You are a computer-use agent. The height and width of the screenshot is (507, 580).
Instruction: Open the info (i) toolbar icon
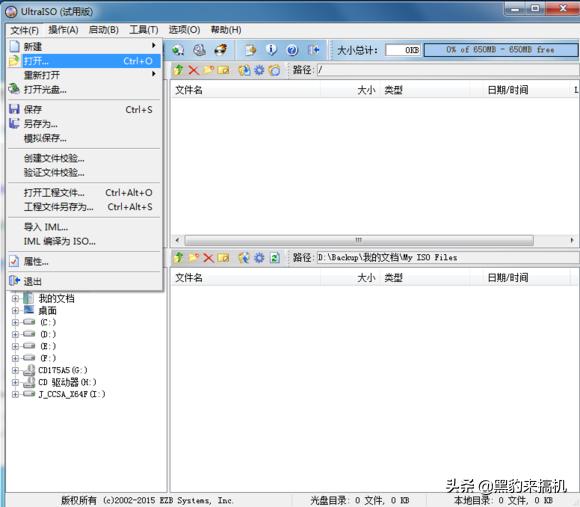pos(271,50)
